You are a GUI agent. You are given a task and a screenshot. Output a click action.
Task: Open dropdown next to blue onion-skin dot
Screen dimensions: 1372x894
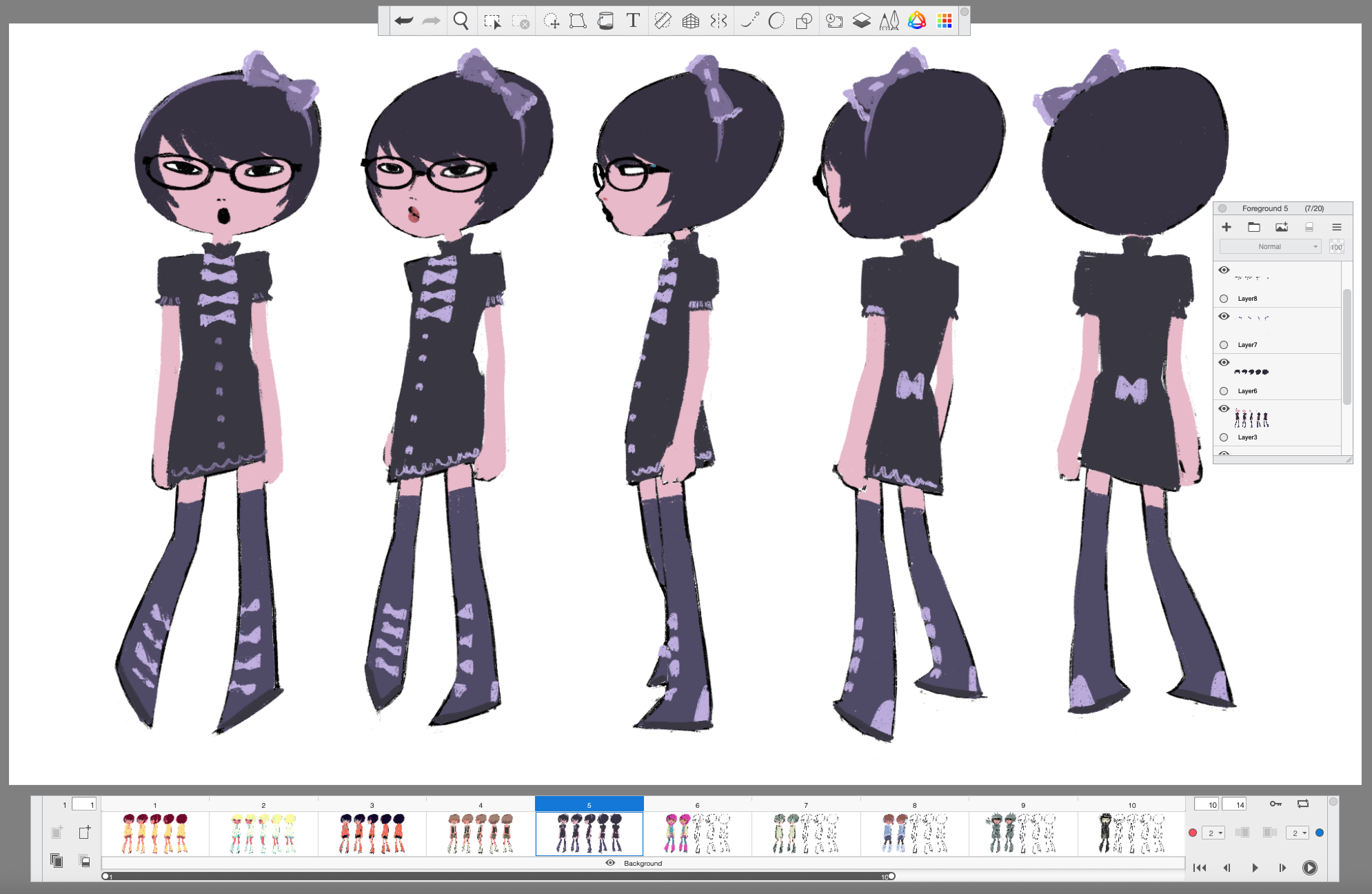1298,833
